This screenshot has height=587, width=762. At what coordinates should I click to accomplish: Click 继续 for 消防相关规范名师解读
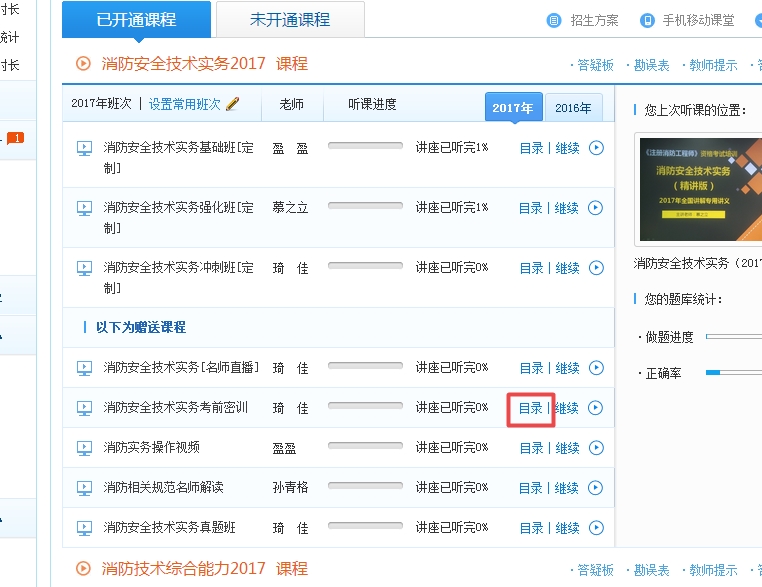(x=567, y=488)
